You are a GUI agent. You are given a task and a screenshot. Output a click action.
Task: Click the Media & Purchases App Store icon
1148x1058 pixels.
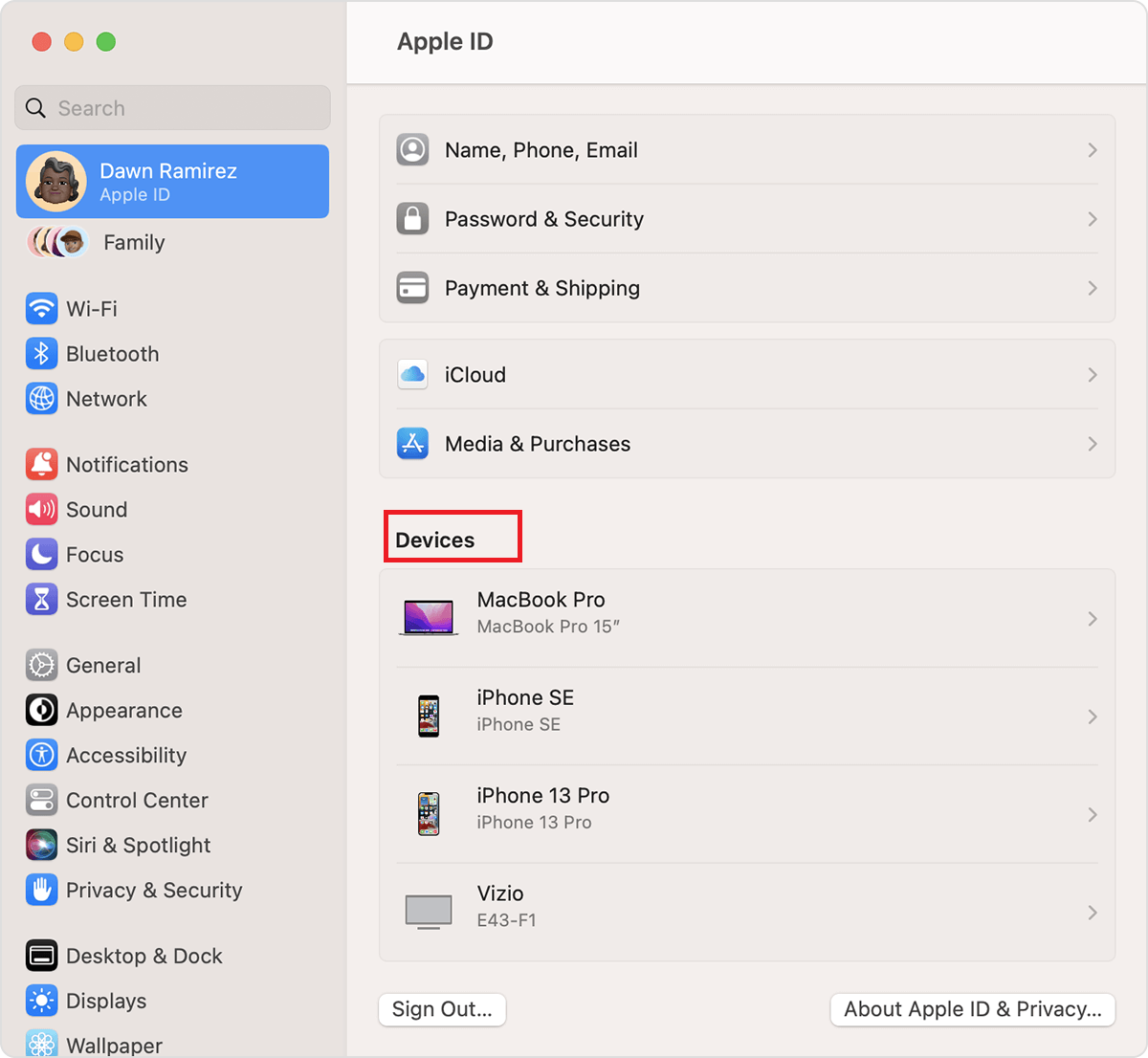click(412, 444)
